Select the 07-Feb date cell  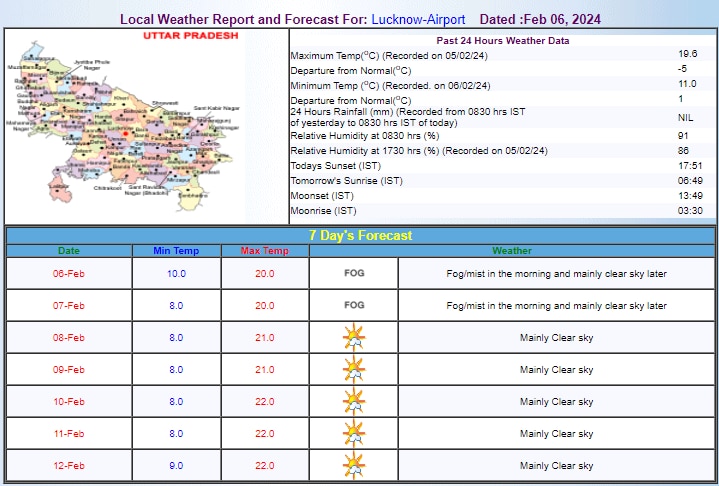click(x=69, y=306)
